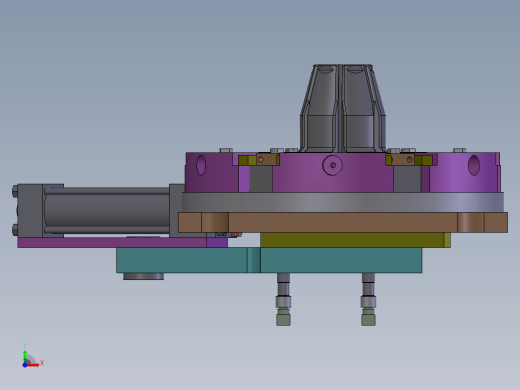This screenshot has width=520, height=390.
Task: Click the round foot under teal plate's left end
Action: point(143,276)
